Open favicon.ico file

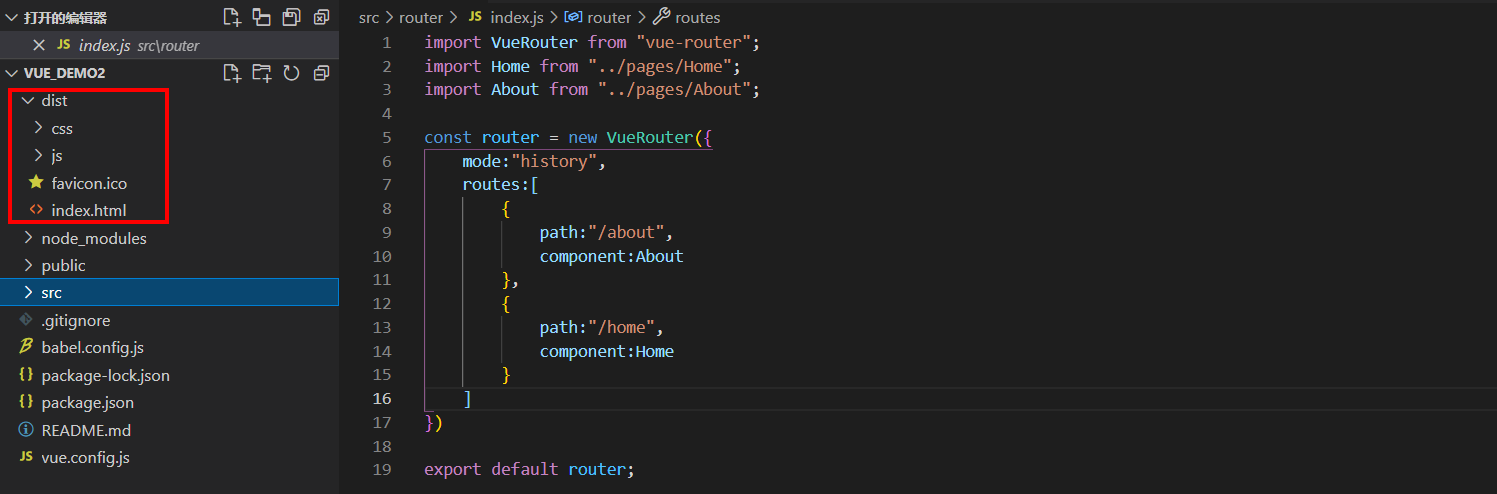click(x=89, y=183)
